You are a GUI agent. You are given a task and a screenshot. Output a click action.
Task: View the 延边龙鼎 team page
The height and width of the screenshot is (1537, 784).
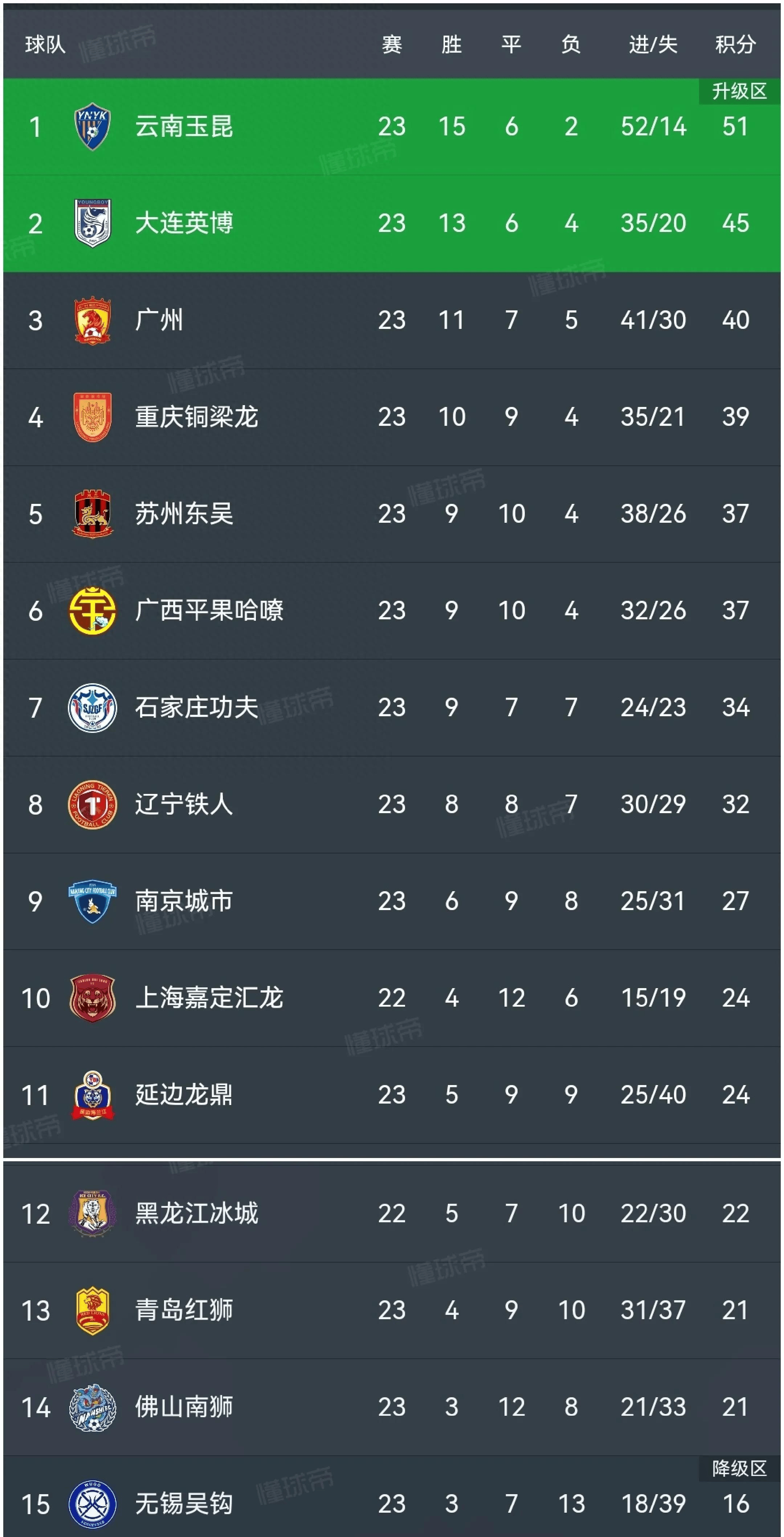tap(184, 1095)
